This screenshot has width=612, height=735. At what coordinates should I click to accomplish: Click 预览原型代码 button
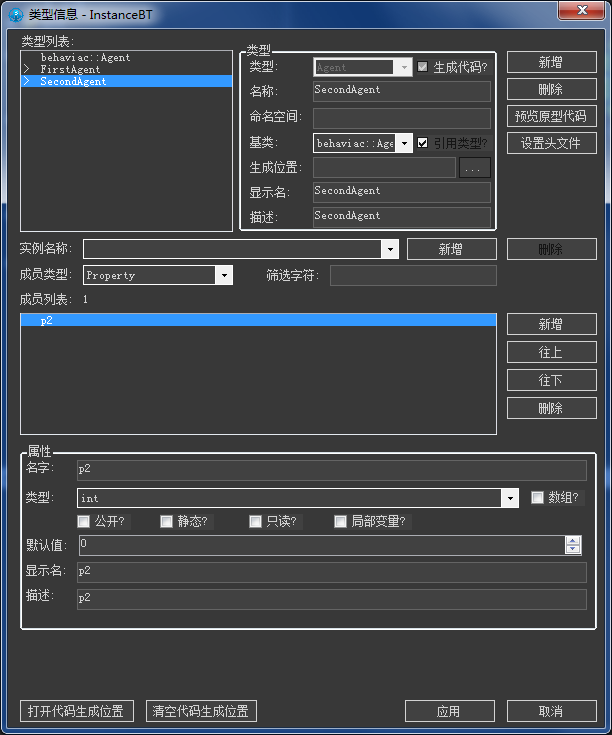(x=551, y=116)
